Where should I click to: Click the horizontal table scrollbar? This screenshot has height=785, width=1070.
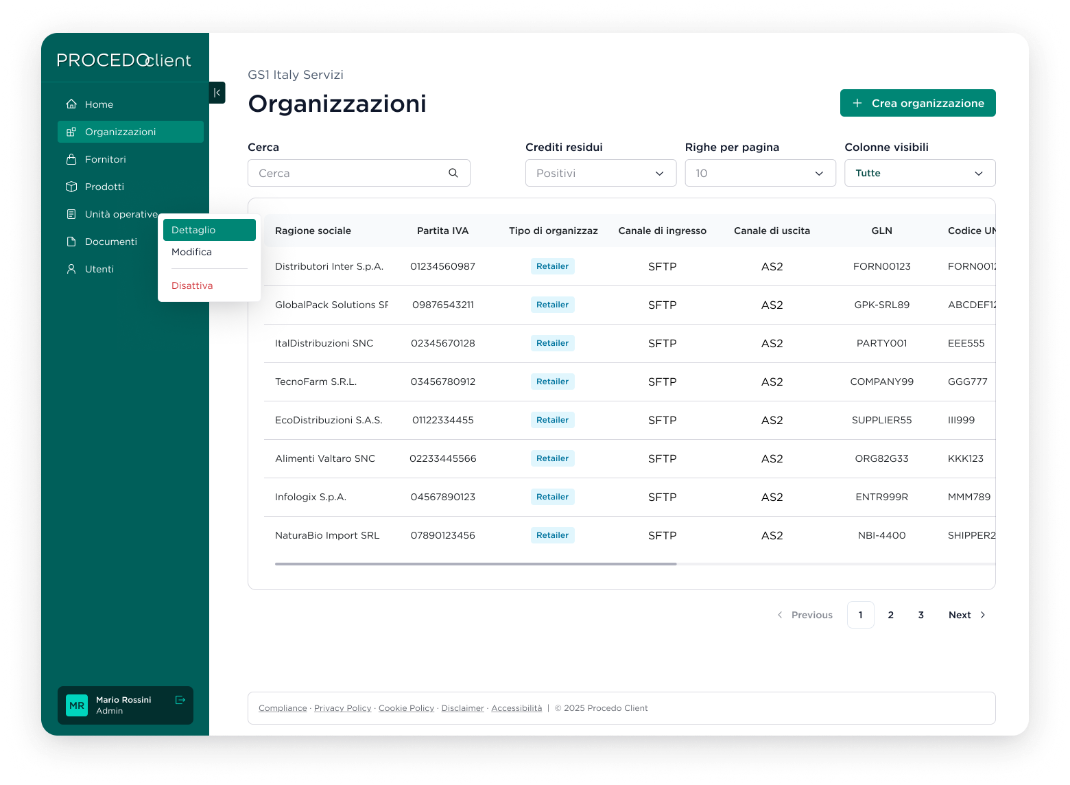click(476, 564)
